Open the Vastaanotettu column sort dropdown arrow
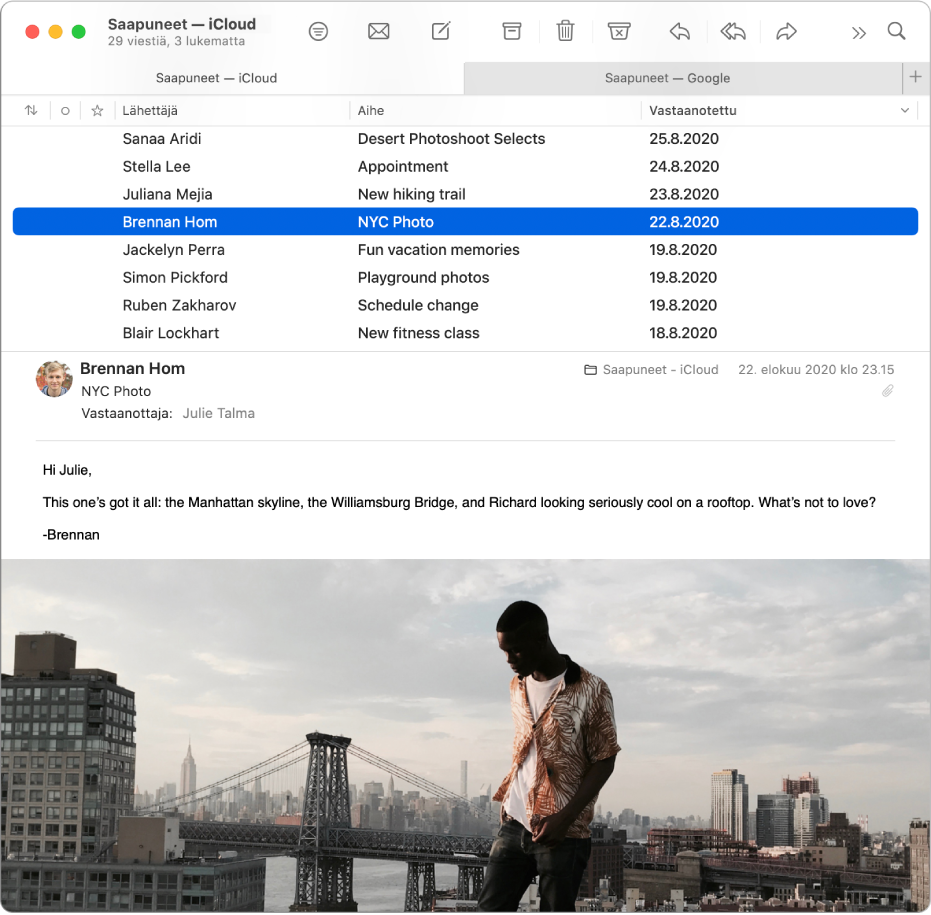The image size is (931, 915). [x=905, y=111]
